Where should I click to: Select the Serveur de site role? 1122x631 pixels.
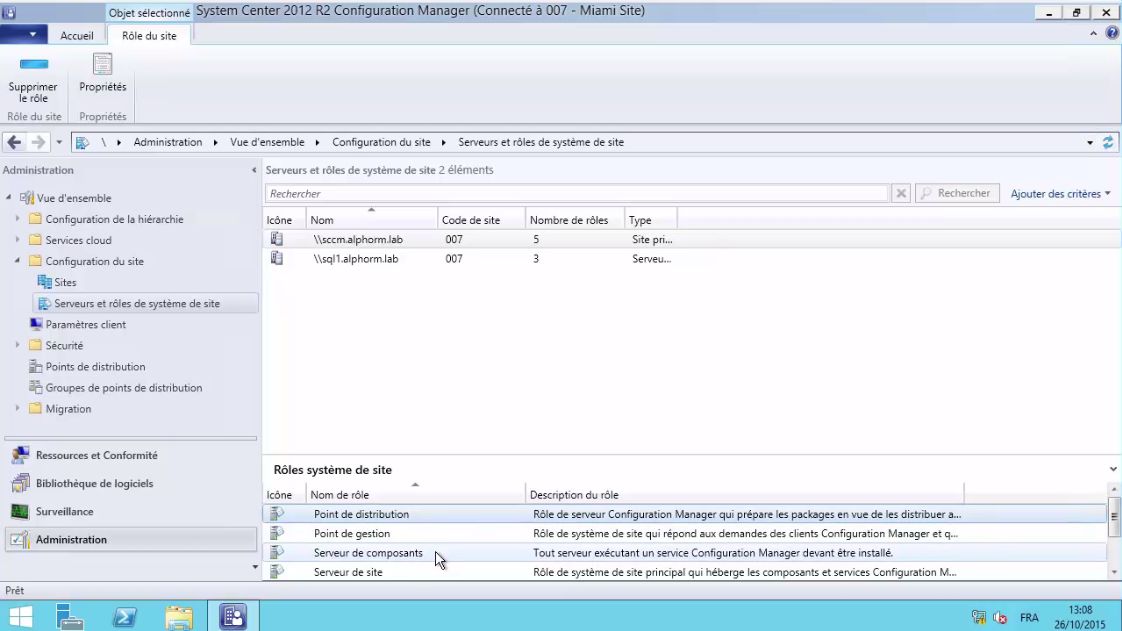tap(685, 572)
